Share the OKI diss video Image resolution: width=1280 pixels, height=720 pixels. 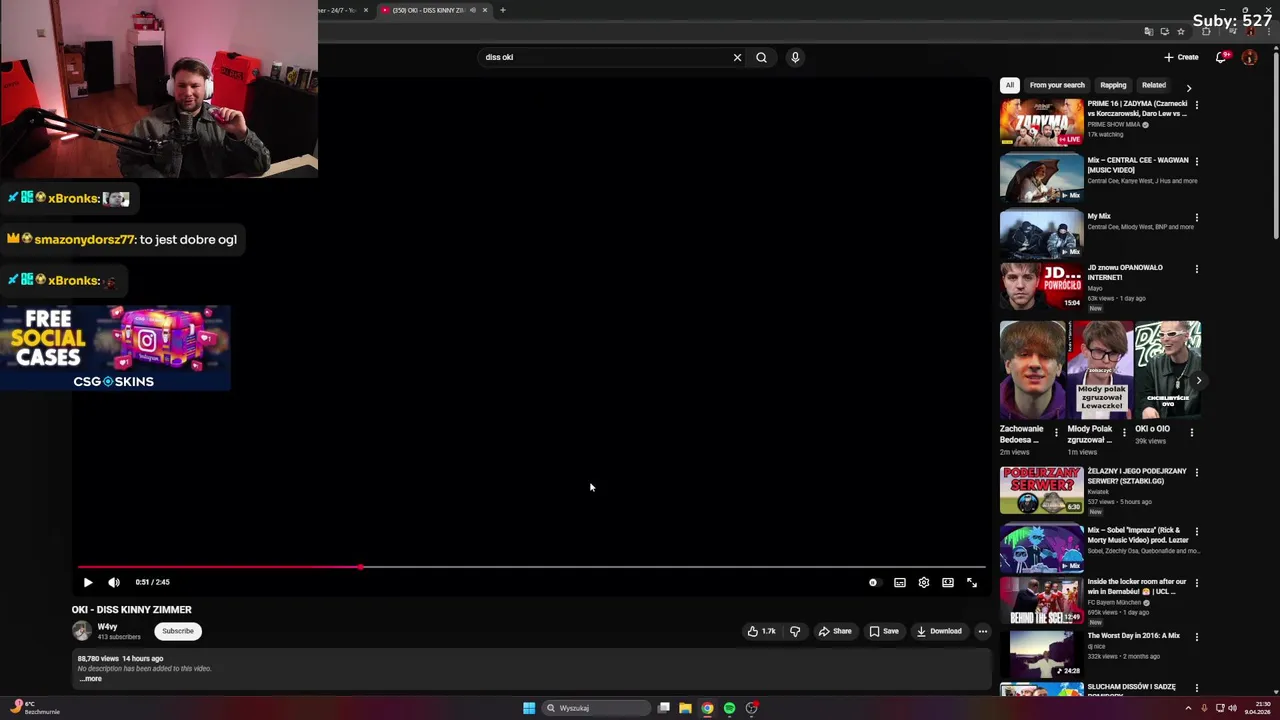(x=835, y=631)
